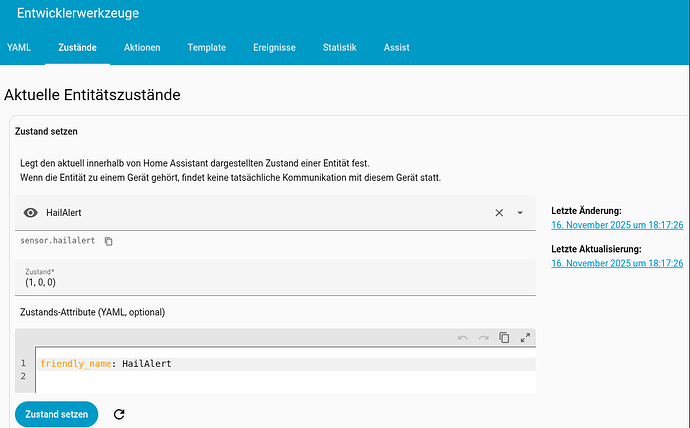
Task: Click Zustands-Attribute (YAML, optional) label
Action: 92,312
